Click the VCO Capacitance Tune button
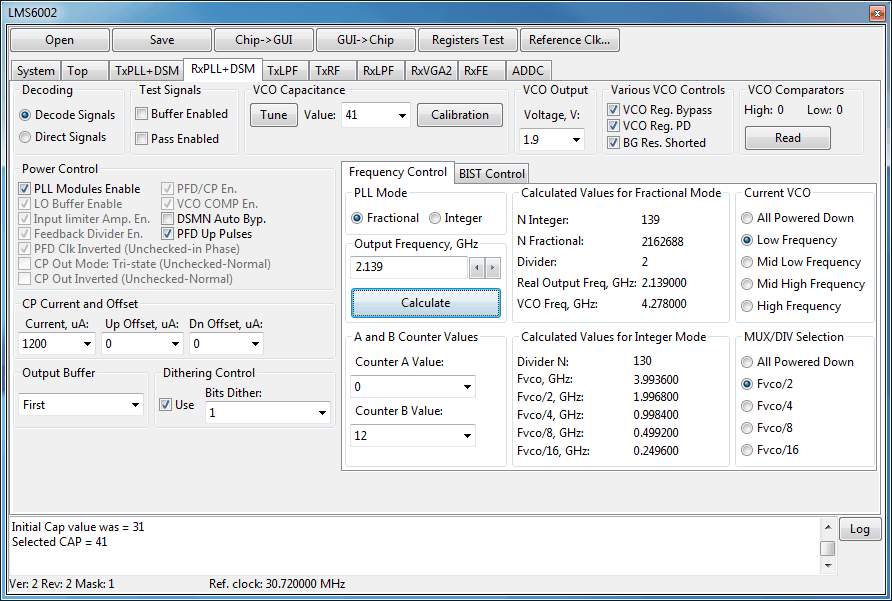This screenshot has height=601, width=892. point(273,115)
